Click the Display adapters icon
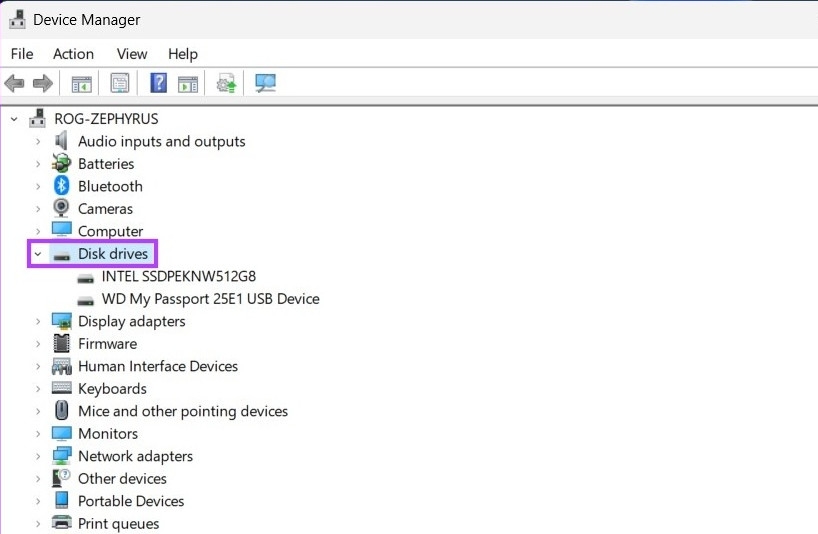Screen dimensions: 818x534 tap(62, 321)
